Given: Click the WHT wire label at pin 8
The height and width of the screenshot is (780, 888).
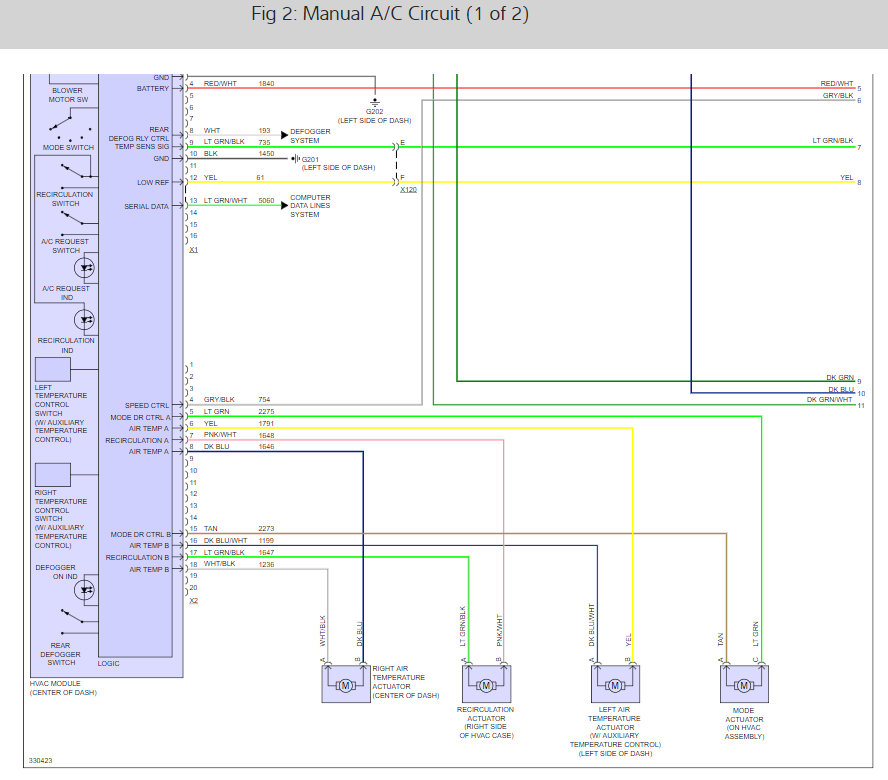Looking at the screenshot, I should click(x=212, y=130).
